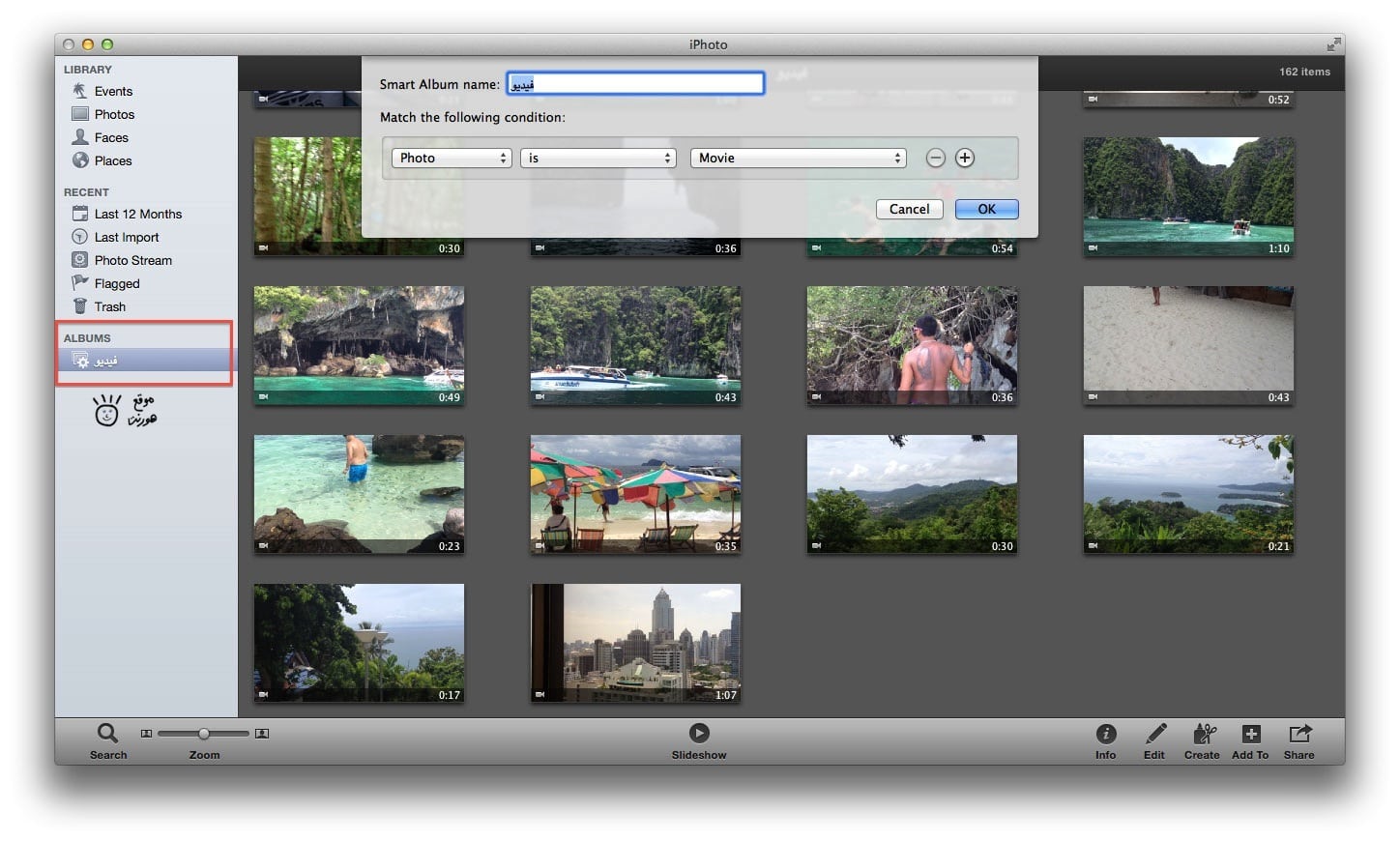Image resolution: width=1400 pixels, height=841 pixels.
Task: Select the 0:35 beach umbrellas video
Action: tap(635, 494)
